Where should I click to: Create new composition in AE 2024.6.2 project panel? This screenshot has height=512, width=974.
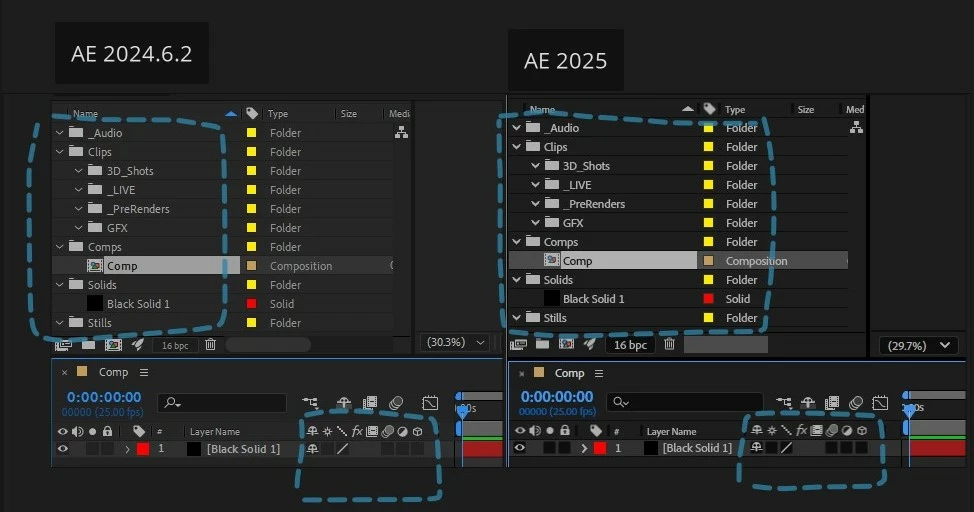(113, 345)
